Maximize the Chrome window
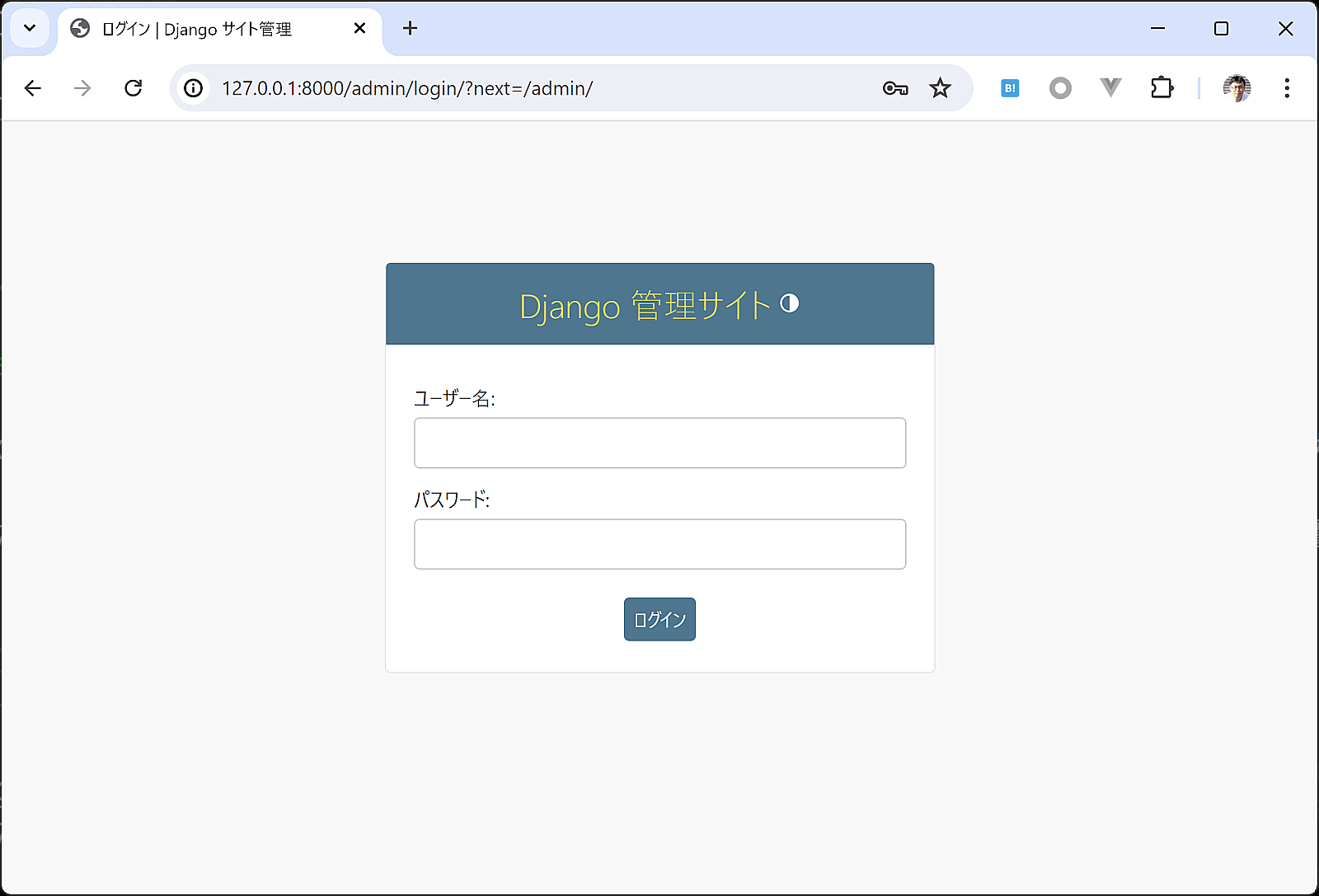Image resolution: width=1319 pixels, height=896 pixels. pyautogui.click(x=1222, y=28)
